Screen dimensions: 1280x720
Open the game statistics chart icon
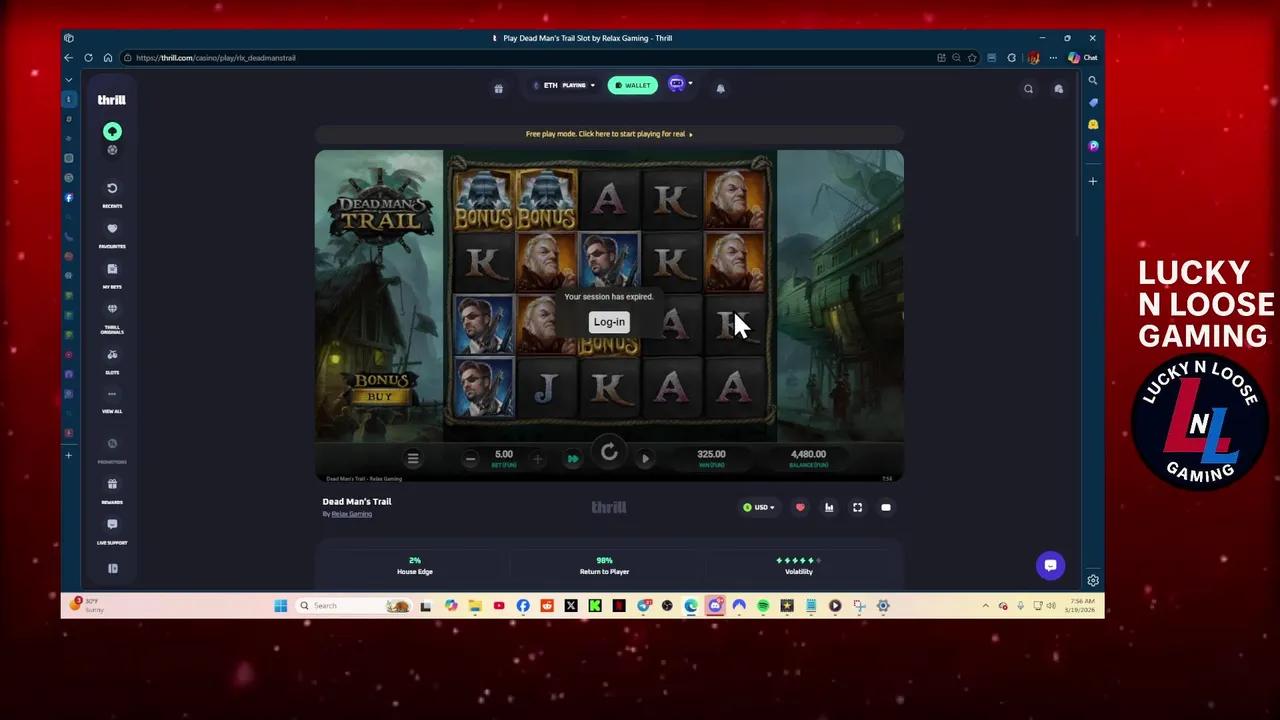pyautogui.click(x=829, y=508)
